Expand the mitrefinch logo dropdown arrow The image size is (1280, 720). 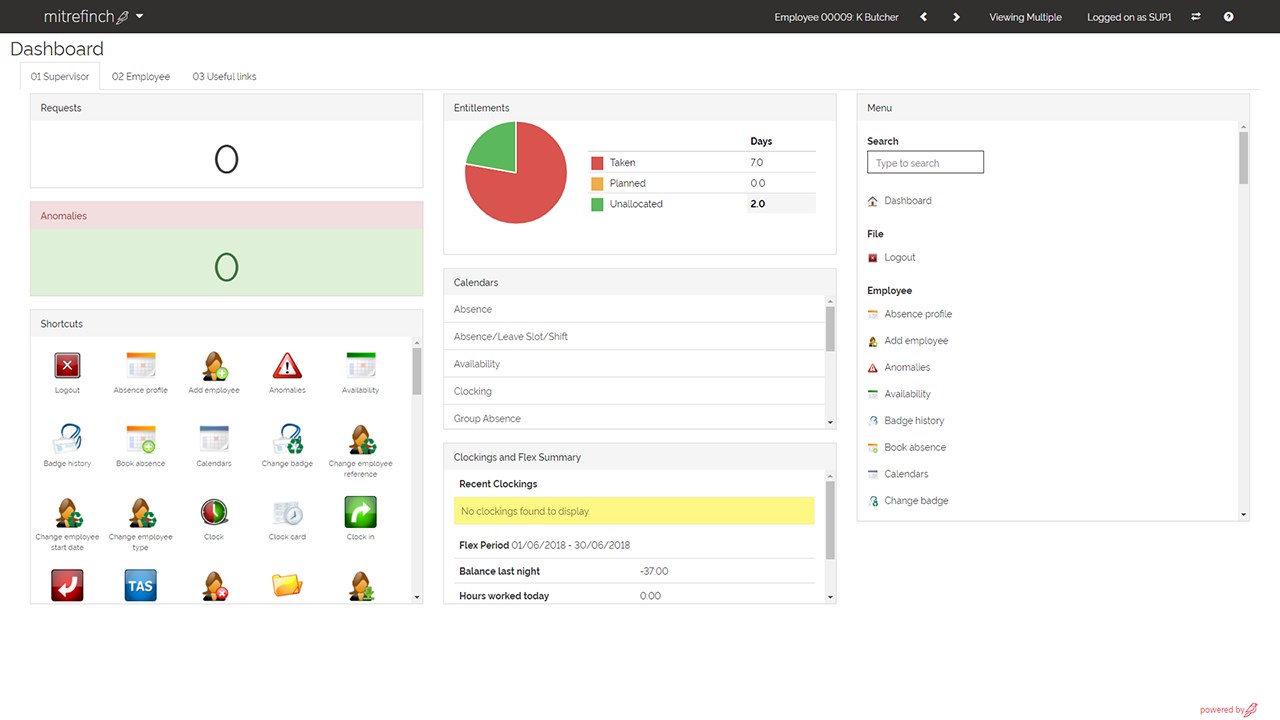(x=139, y=17)
